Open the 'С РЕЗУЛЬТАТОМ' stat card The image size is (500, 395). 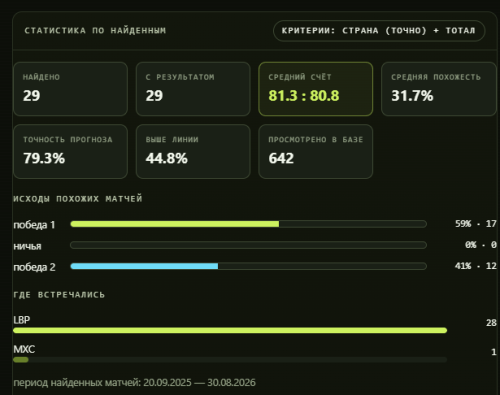193,89
